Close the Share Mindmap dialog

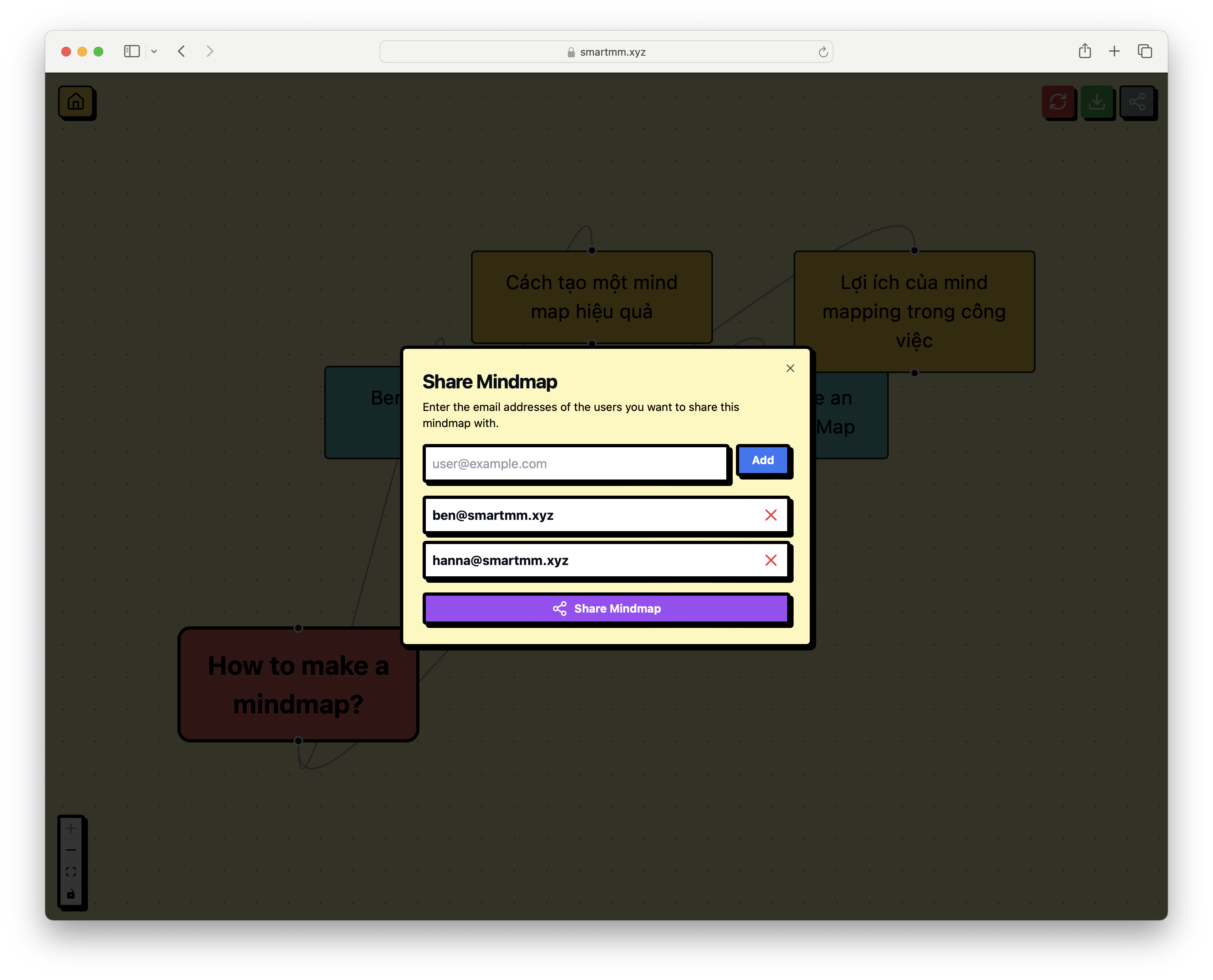[790, 368]
